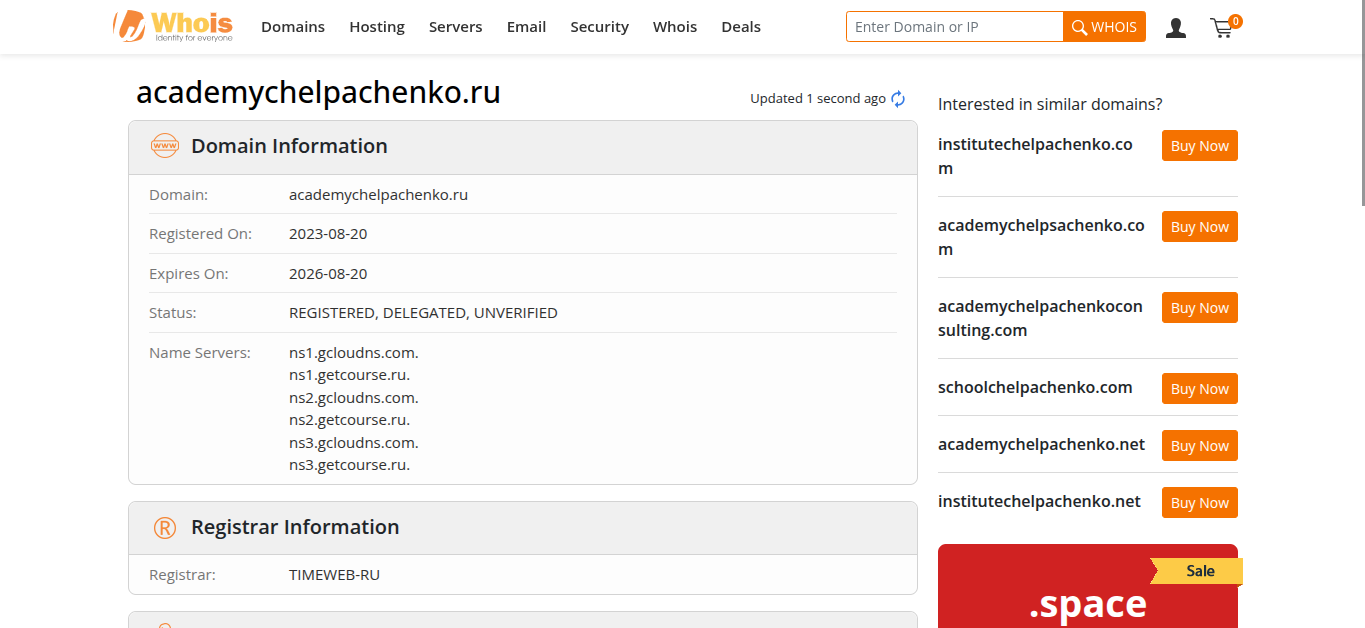Select name server ns2.gcloudns.com.
The width and height of the screenshot is (1365, 628).
(354, 398)
